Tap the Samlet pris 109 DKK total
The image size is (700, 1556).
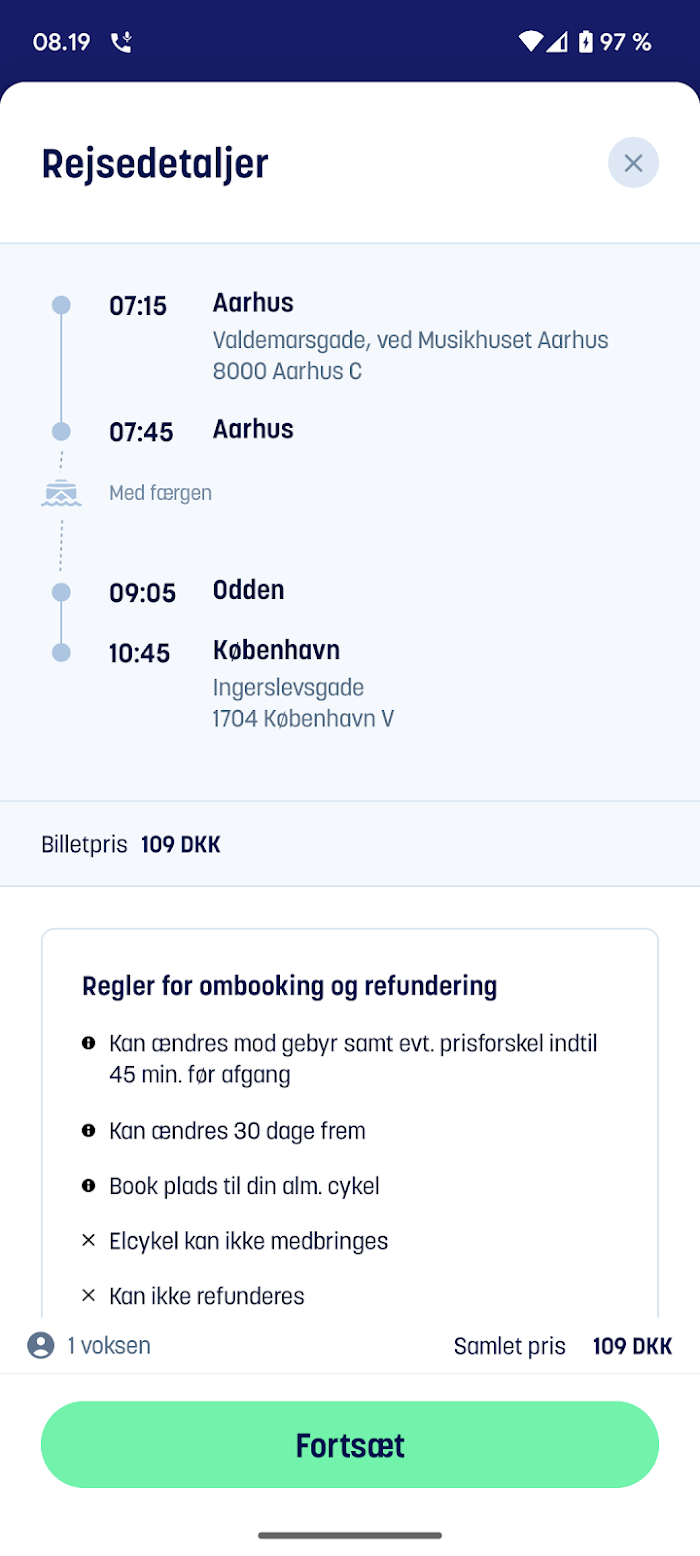click(x=563, y=1345)
